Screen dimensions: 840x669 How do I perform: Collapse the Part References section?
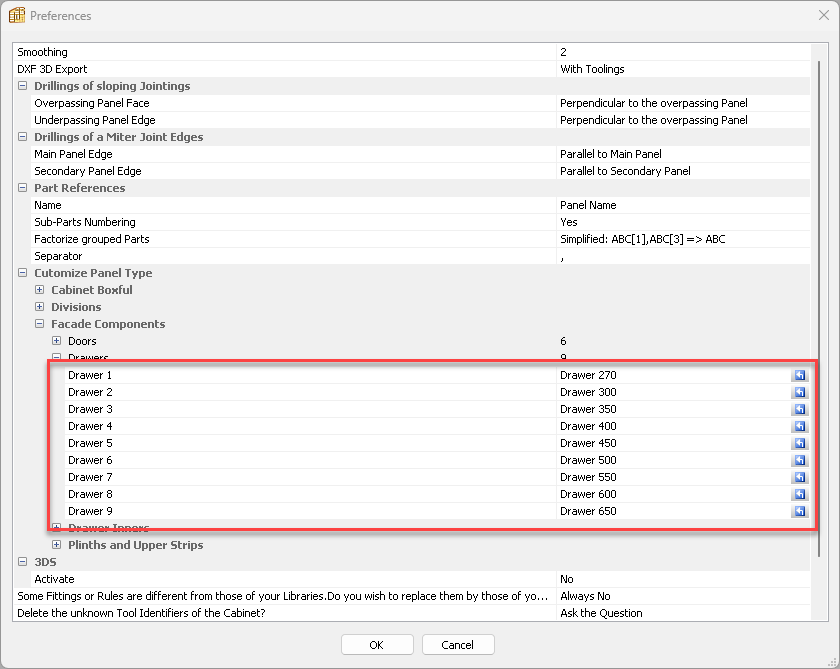tap(23, 188)
